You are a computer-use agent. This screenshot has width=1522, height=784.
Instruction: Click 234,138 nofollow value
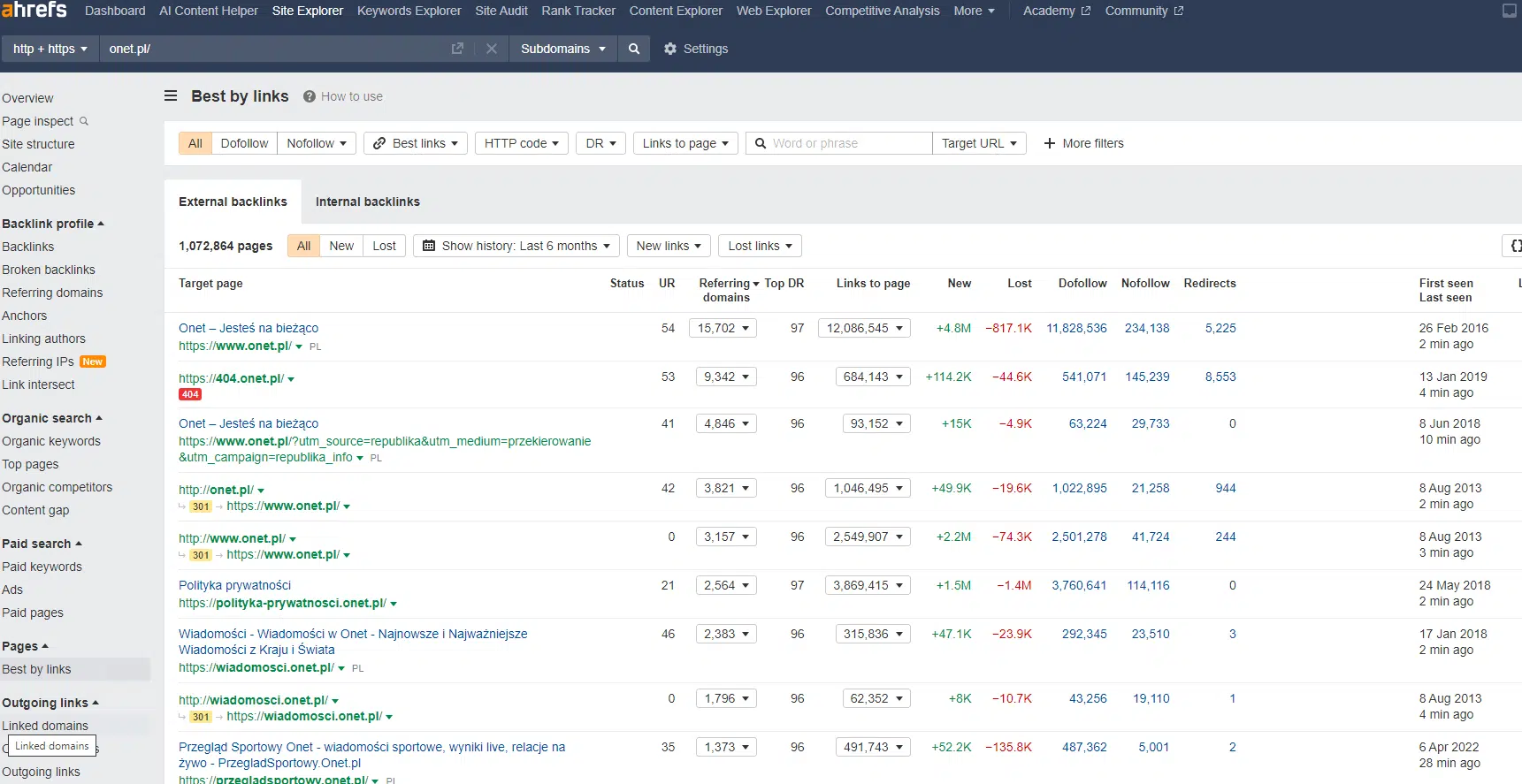(1147, 328)
